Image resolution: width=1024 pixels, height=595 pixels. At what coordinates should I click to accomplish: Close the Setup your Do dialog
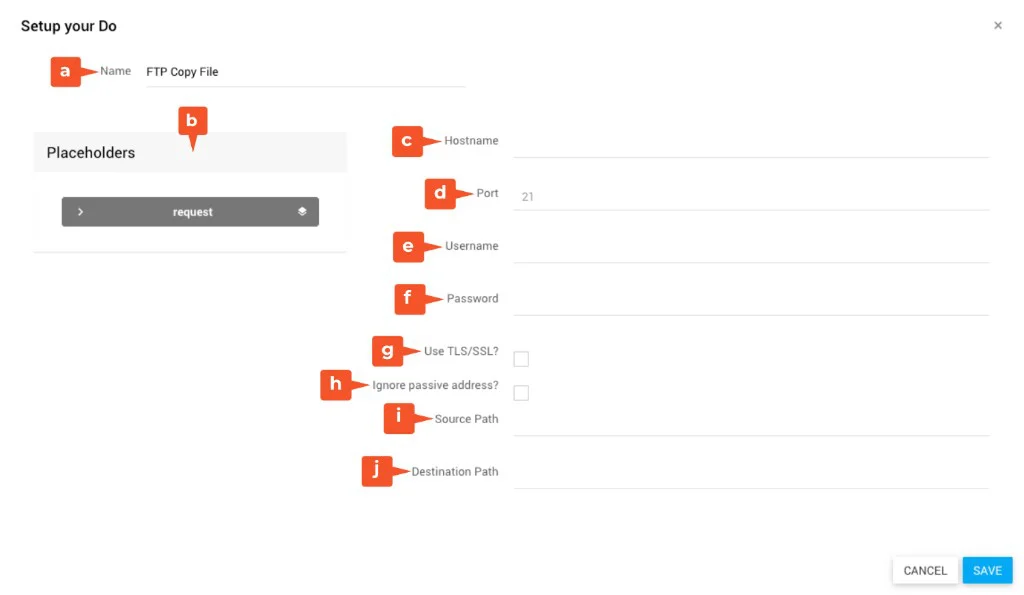pyautogui.click(x=997, y=26)
